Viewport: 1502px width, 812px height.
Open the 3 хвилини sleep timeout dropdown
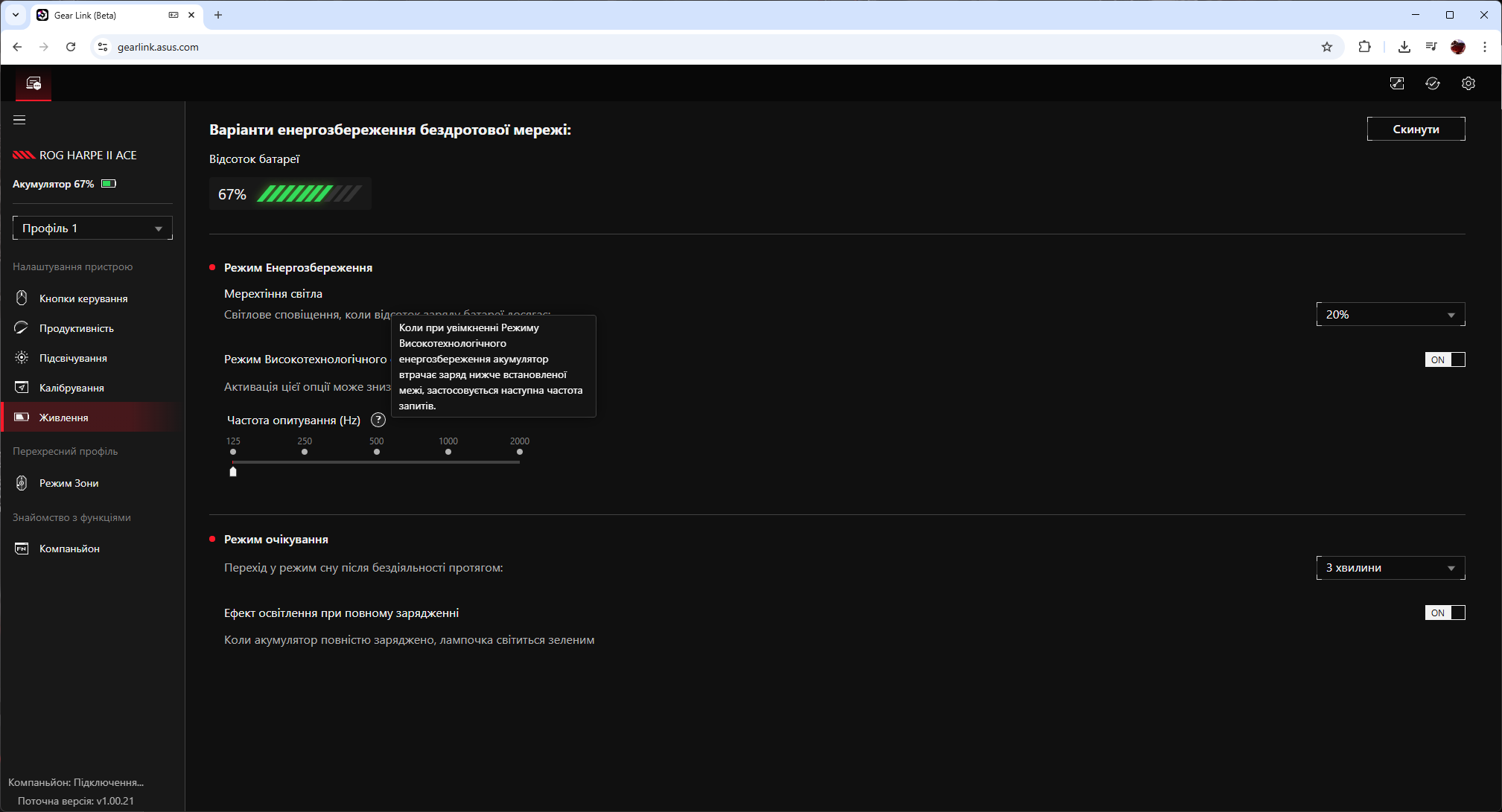point(1390,568)
